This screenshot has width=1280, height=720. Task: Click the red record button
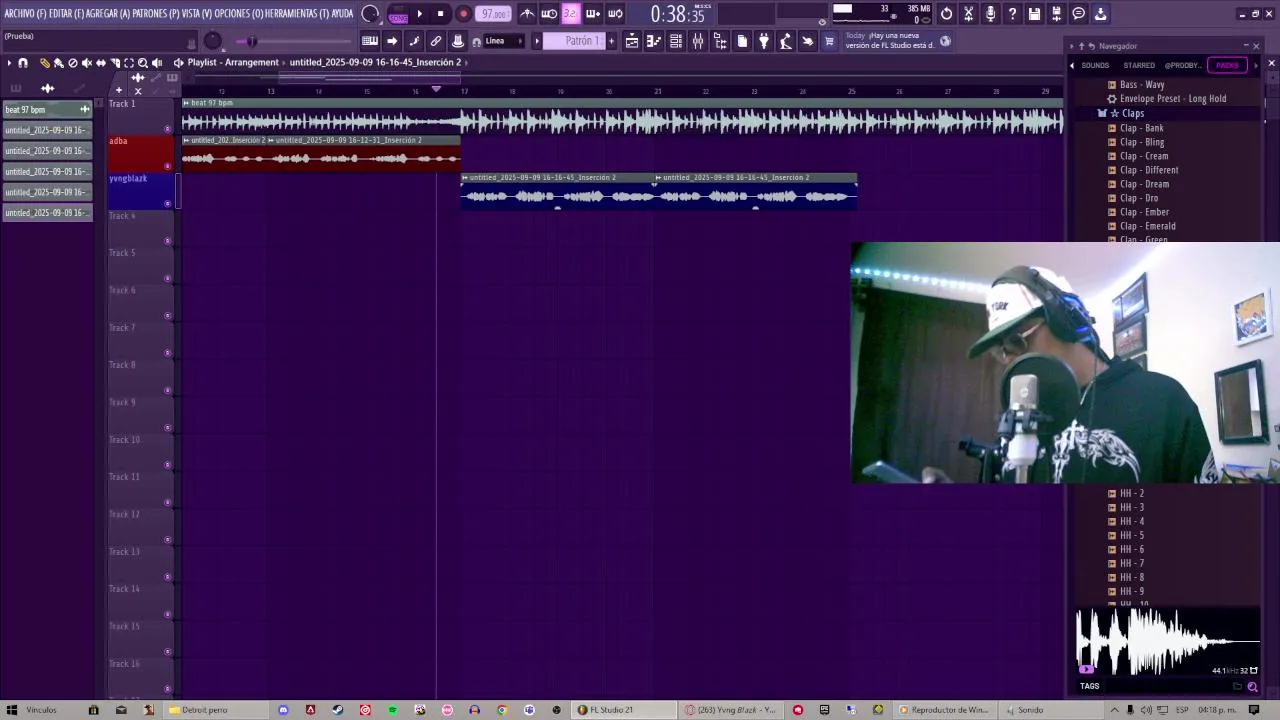[463, 14]
